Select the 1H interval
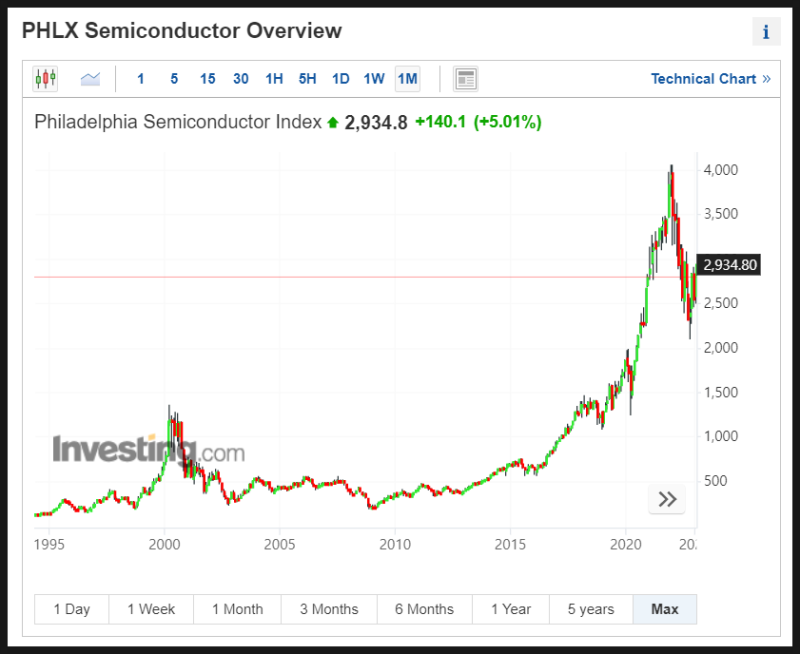 click(x=274, y=79)
